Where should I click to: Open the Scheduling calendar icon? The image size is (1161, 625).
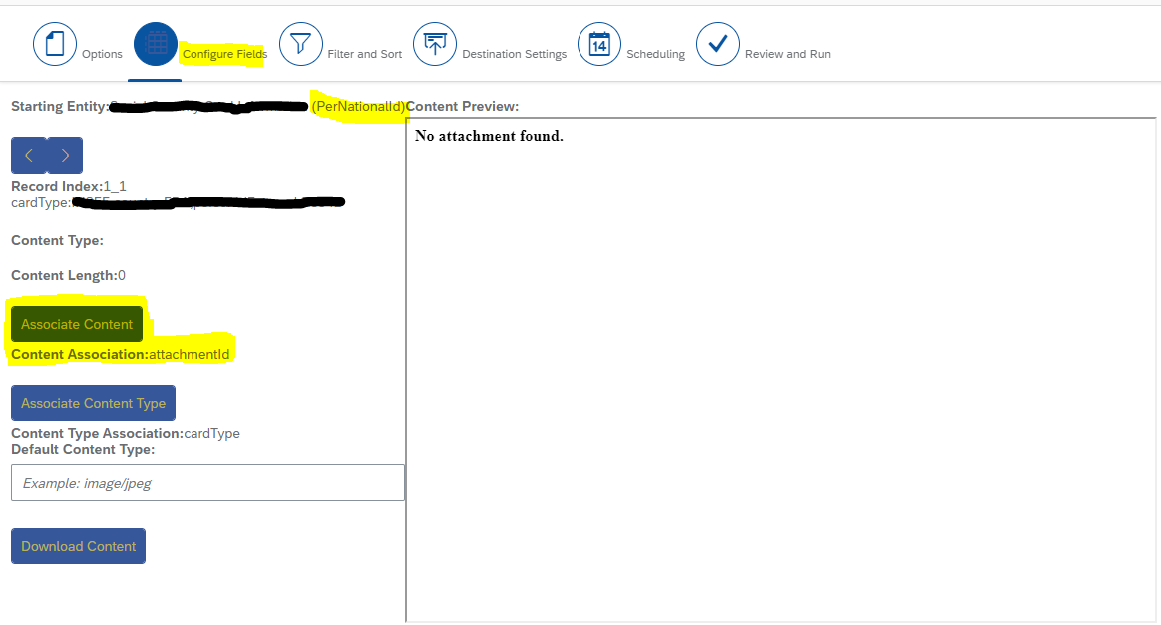click(599, 44)
